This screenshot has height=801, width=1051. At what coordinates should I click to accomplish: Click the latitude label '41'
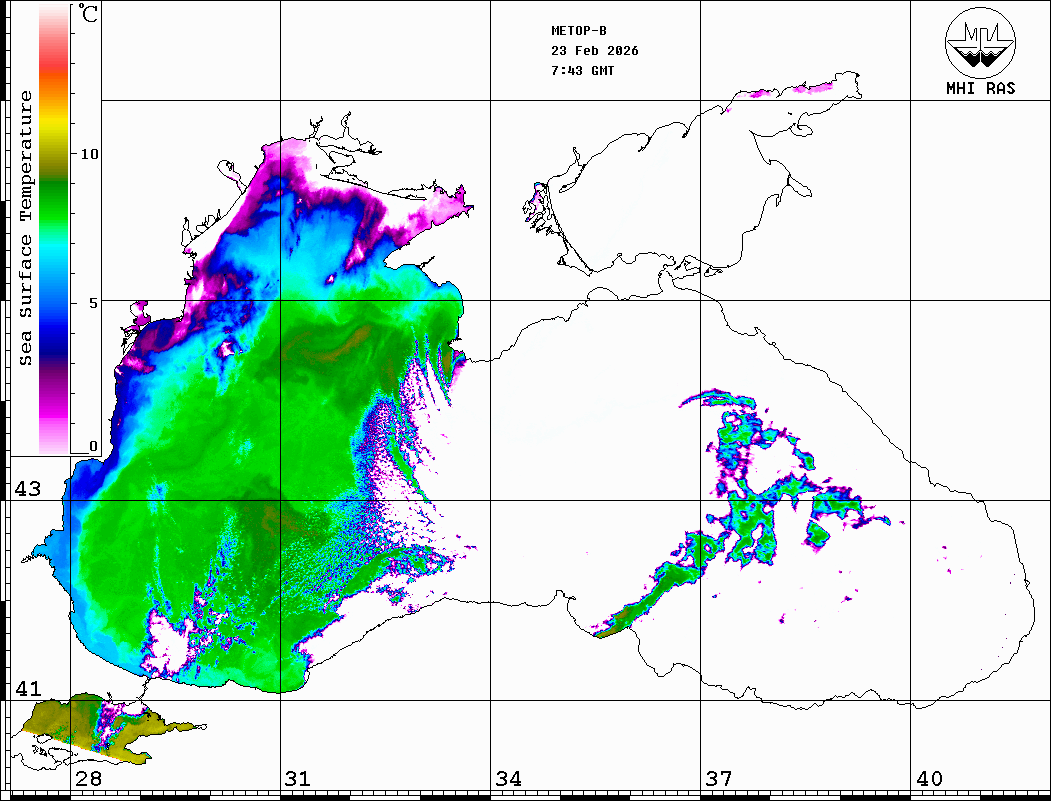(28, 689)
